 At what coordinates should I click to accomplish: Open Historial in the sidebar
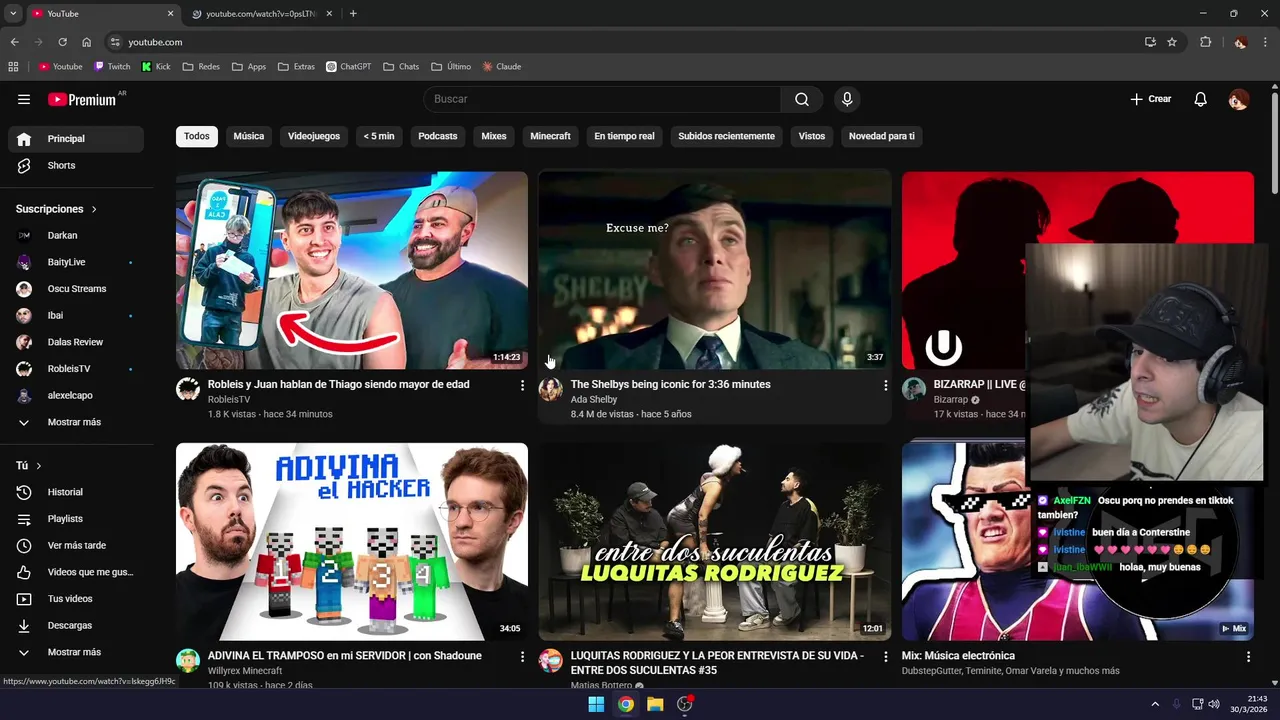point(76,492)
